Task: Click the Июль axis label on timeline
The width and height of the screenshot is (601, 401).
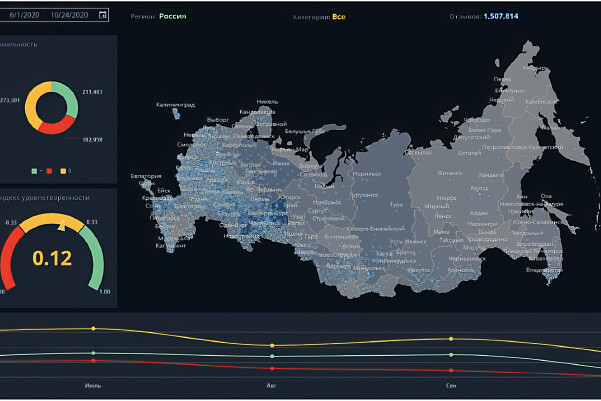Action: [92, 383]
